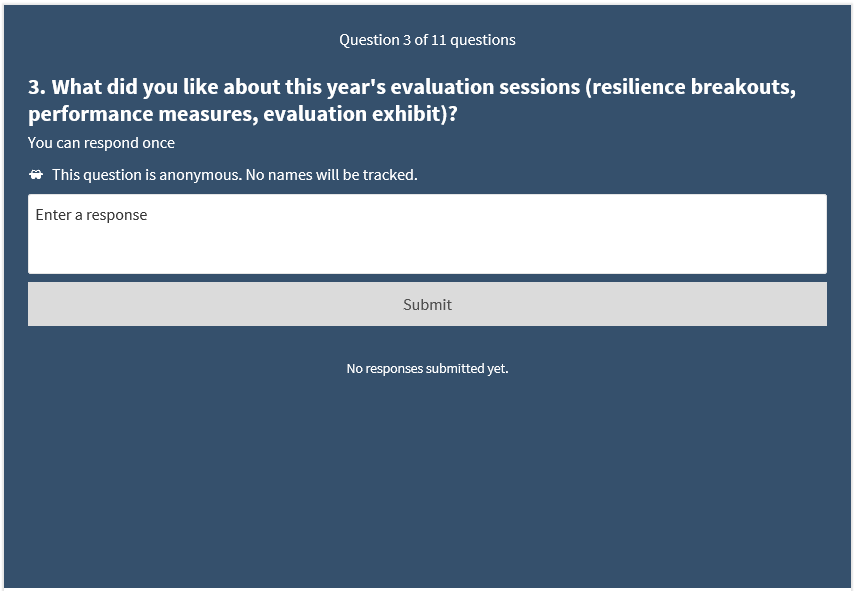The height and width of the screenshot is (591, 855).
Task: Click the 'Question 3 of 11 questions' counter
Action: 427,40
